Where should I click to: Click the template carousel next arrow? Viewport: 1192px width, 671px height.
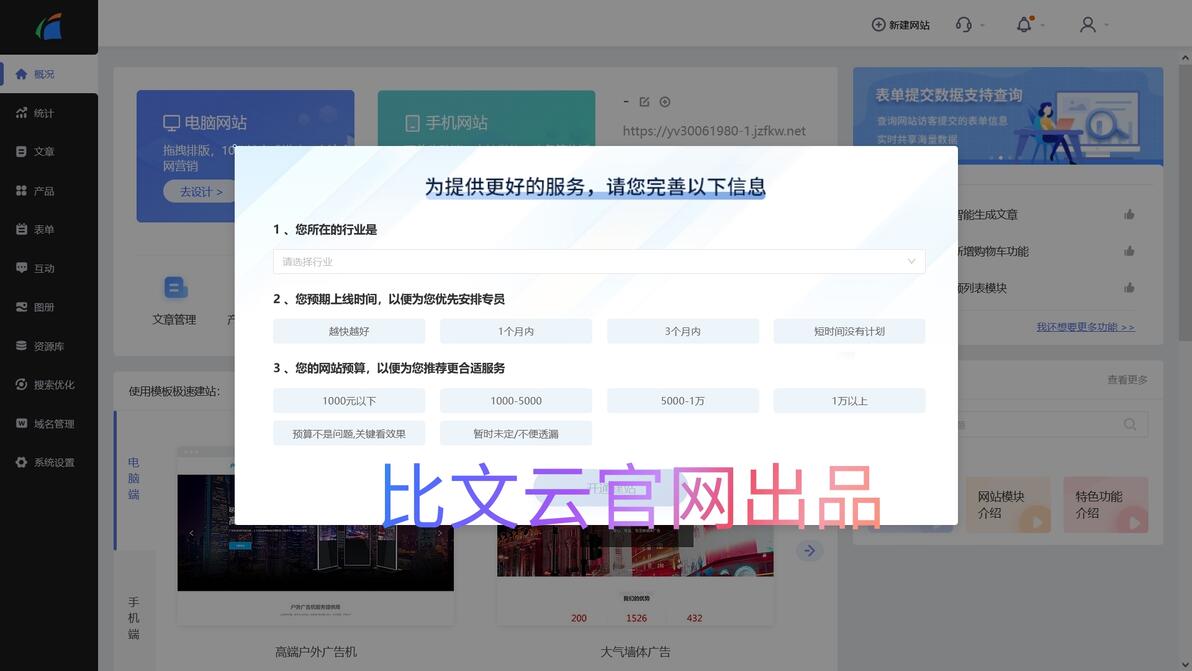coord(809,550)
